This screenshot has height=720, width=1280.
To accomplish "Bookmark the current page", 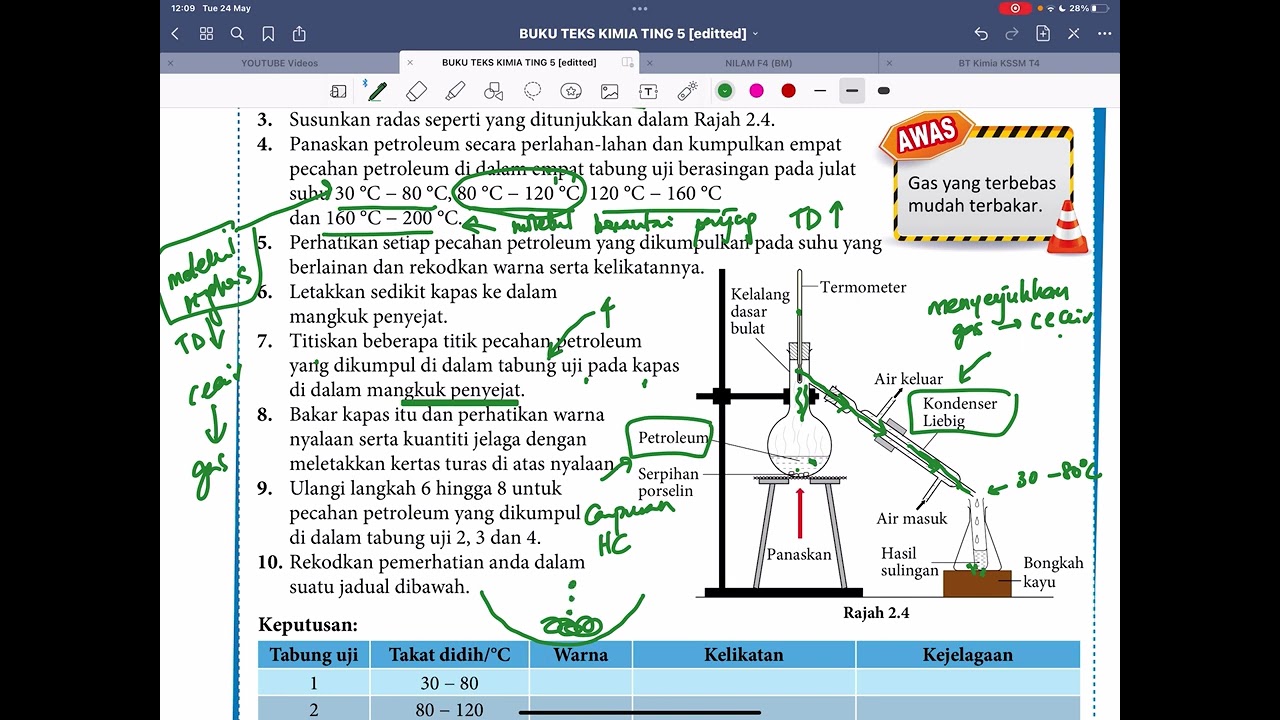I will tap(268, 34).
